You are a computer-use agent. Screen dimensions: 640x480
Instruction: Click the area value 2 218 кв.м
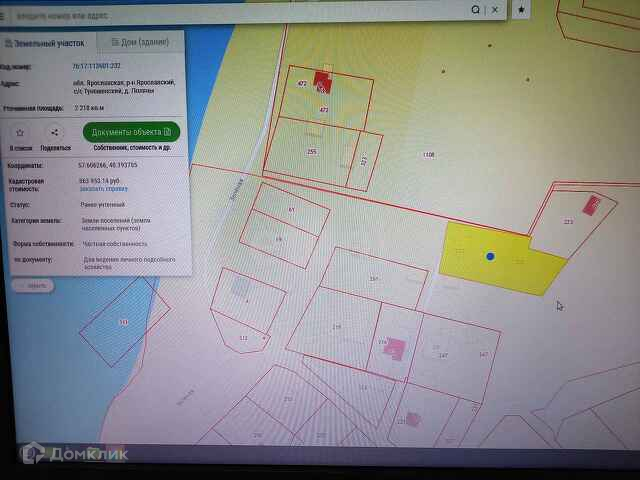point(89,108)
